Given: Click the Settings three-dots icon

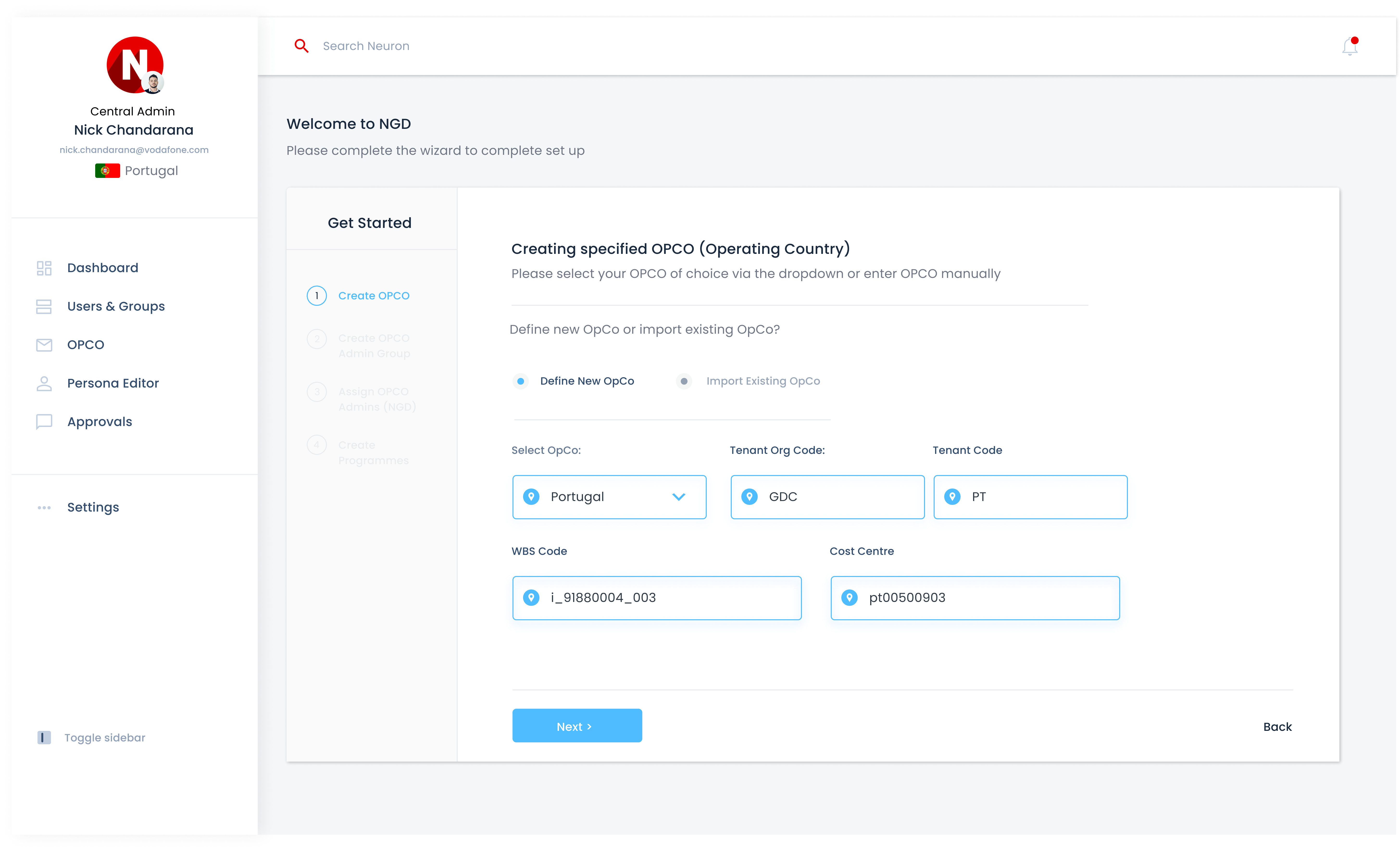Looking at the screenshot, I should coord(44,507).
